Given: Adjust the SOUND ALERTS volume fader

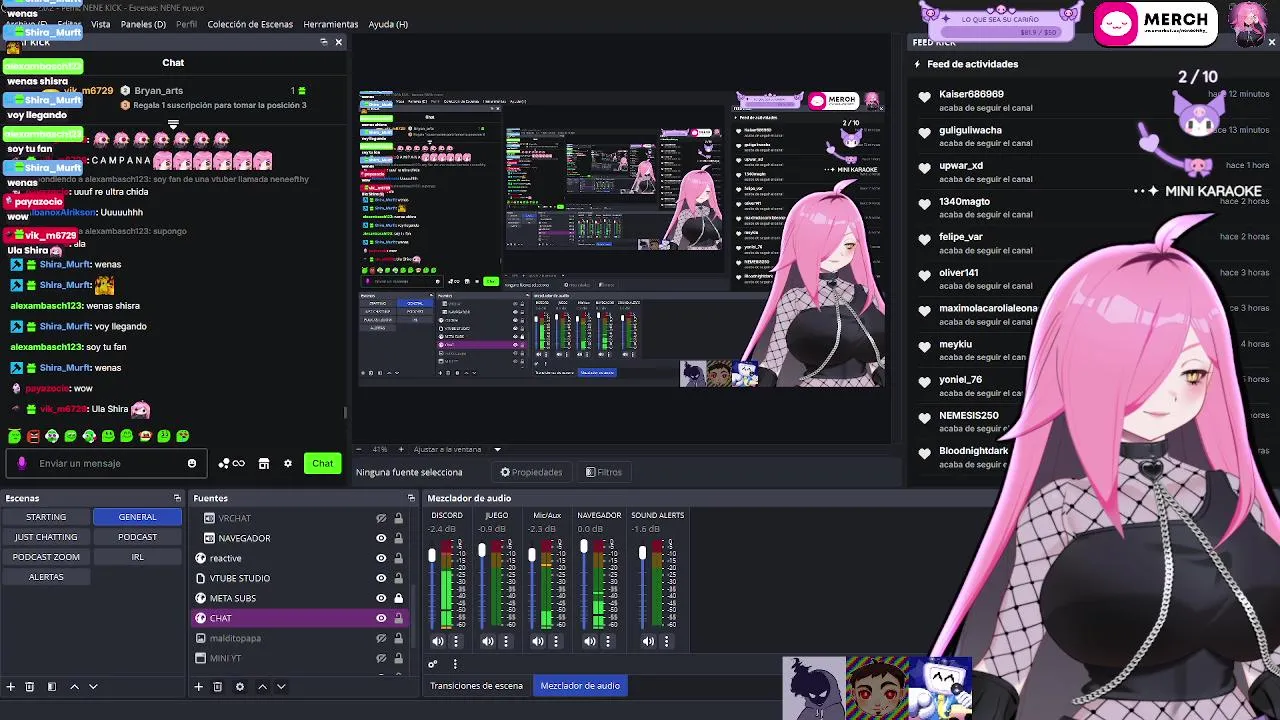Looking at the screenshot, I should click(642, 553).
